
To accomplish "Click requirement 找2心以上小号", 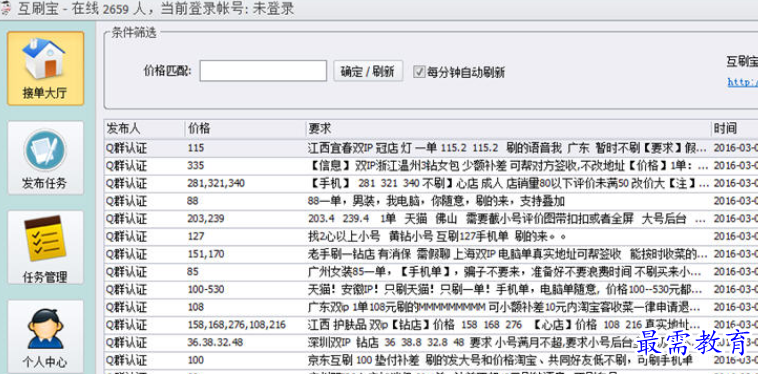I will pos(437,237).
